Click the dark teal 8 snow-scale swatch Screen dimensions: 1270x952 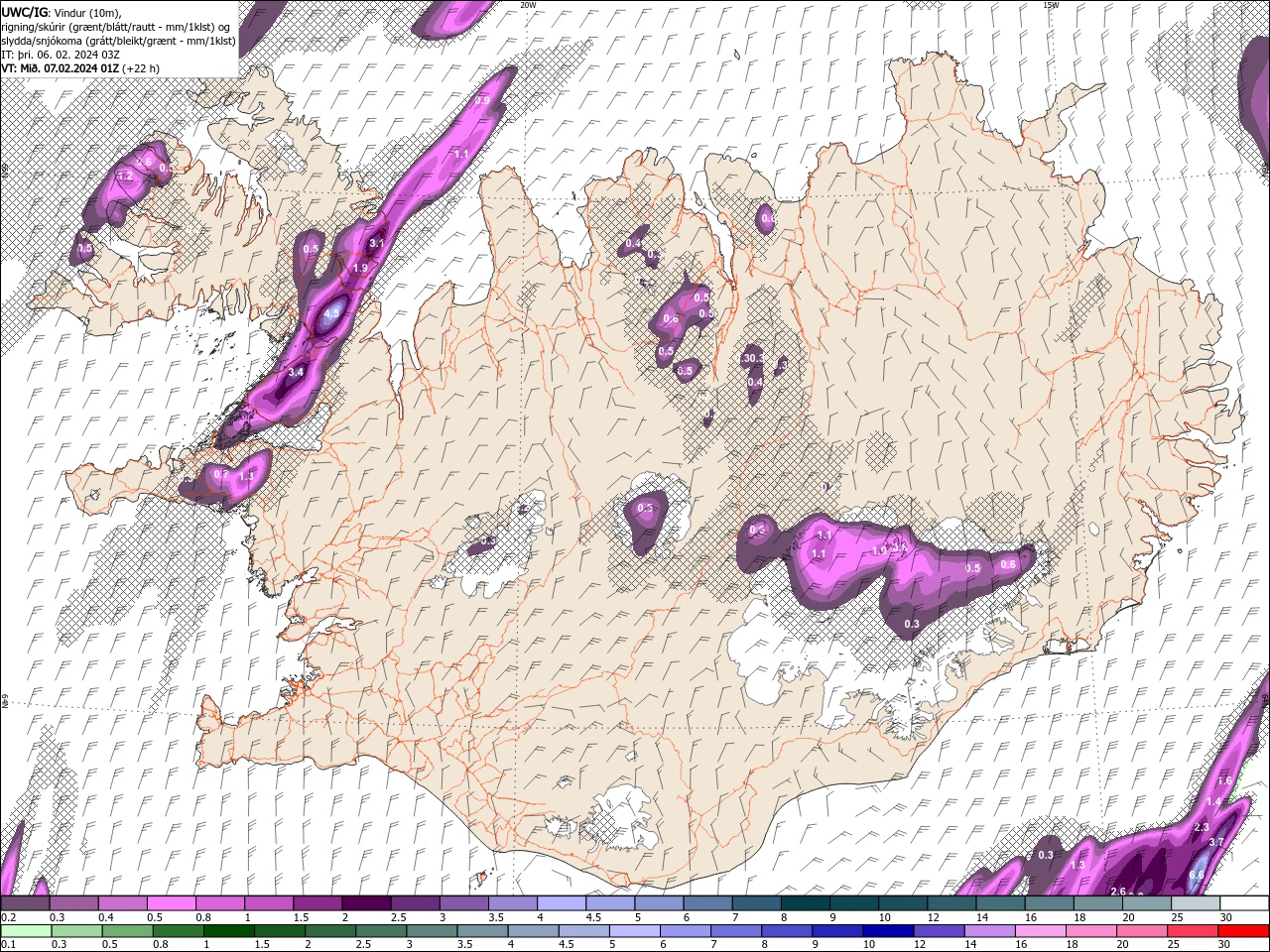pyautogui.click(x=805, y=903)
